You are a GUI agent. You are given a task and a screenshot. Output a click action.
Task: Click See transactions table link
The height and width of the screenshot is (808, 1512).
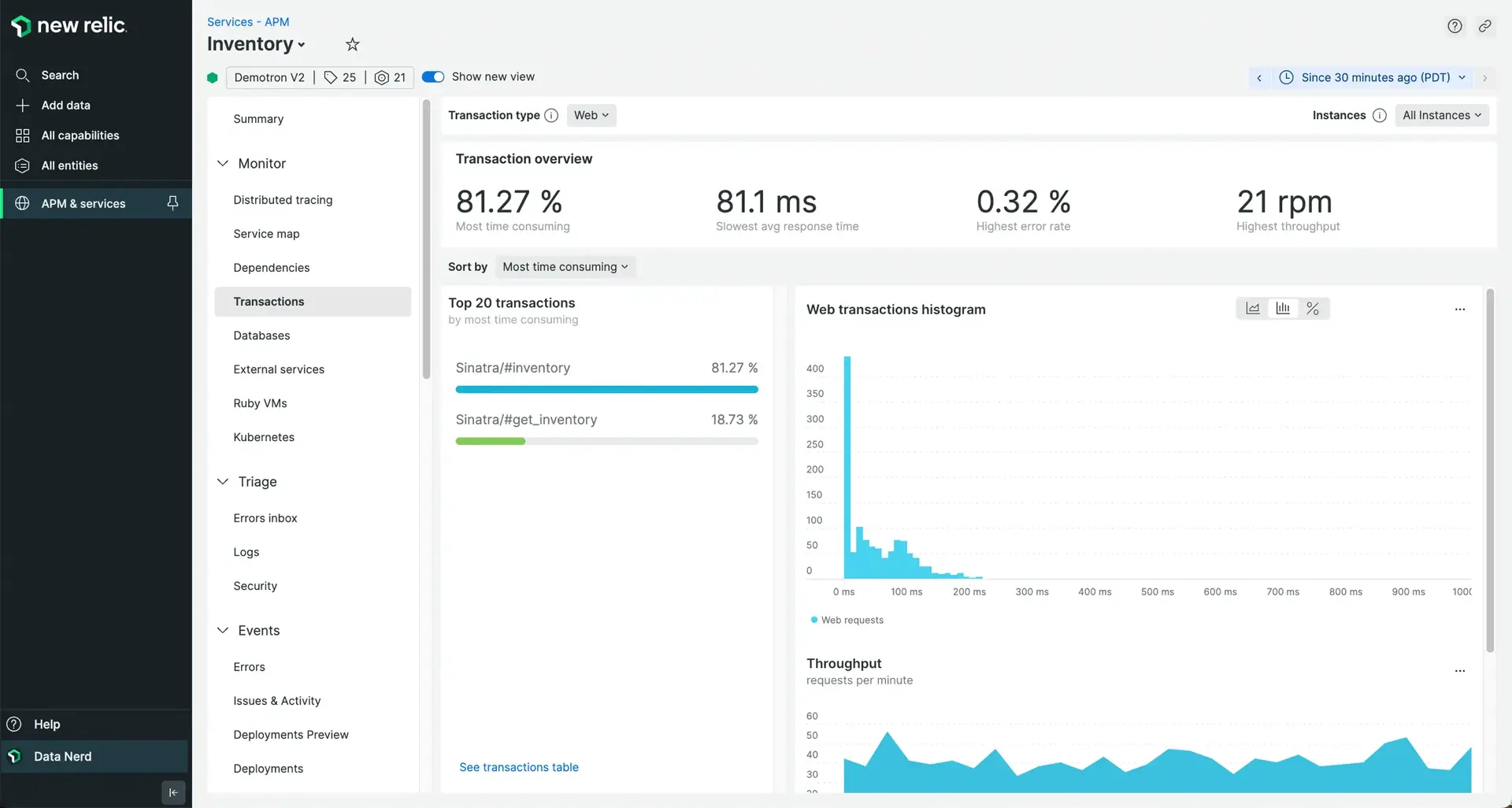click(x=518, y=767)
